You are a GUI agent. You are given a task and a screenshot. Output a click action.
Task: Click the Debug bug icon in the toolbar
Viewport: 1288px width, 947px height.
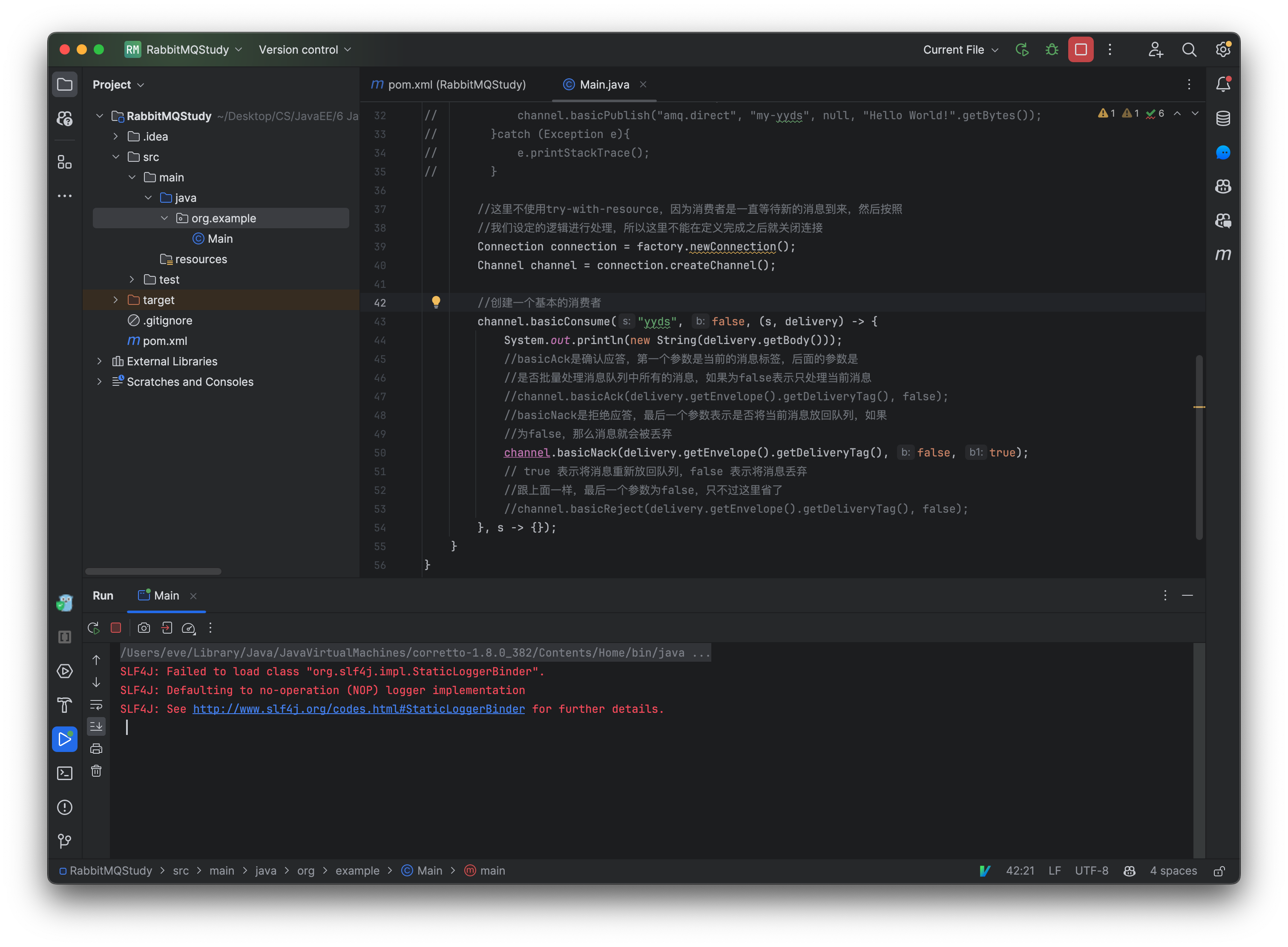1051,50
